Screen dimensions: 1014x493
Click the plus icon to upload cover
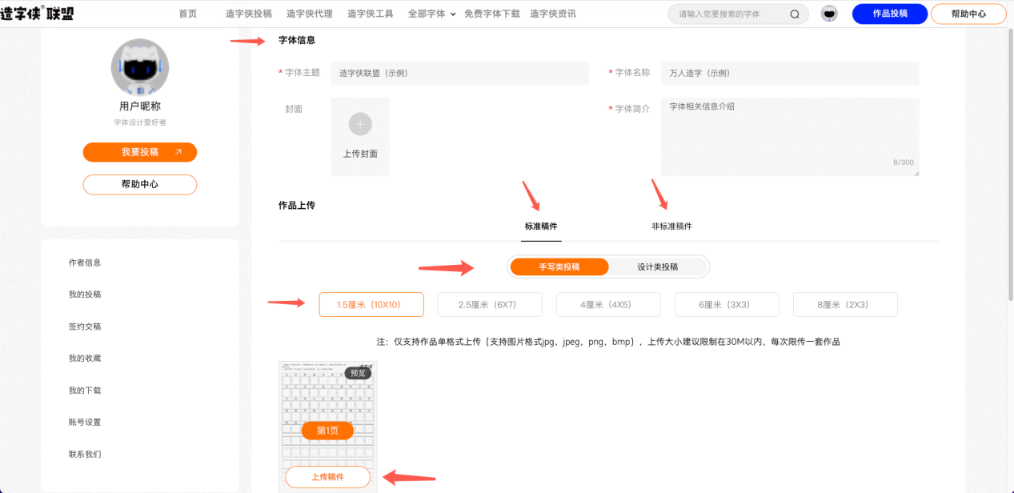tap(360, 124)
